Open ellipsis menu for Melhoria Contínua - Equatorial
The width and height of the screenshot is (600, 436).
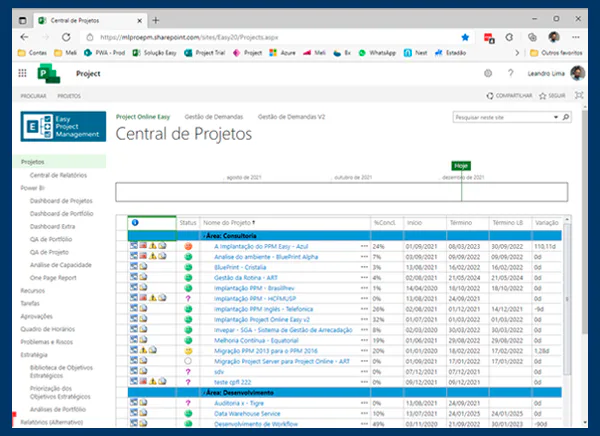pos(364,340)
